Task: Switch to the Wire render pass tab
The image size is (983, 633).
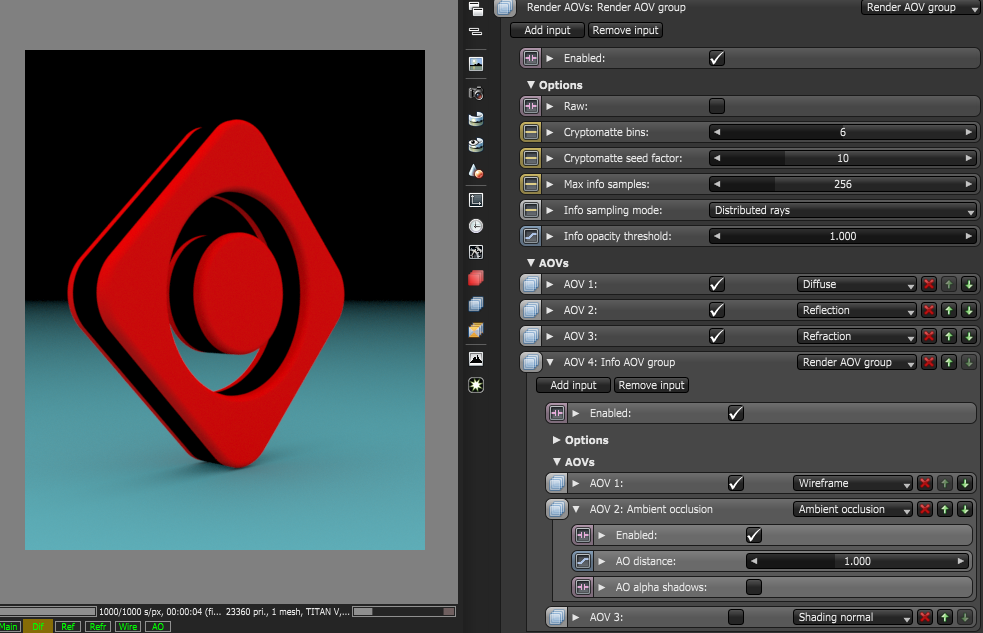Action: (x=128, y=626)
